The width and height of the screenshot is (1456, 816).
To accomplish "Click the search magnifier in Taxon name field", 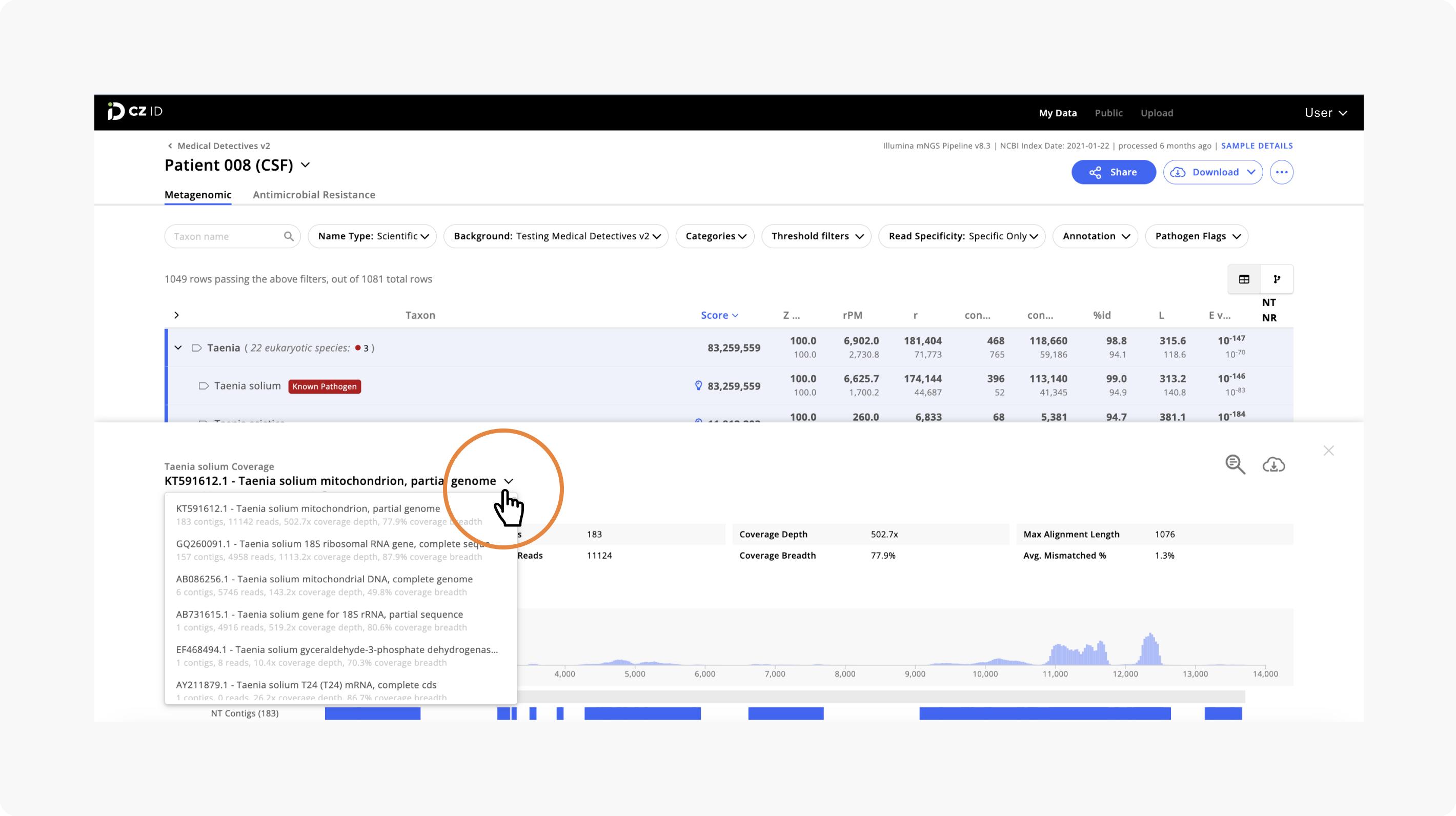I will 289,236.
